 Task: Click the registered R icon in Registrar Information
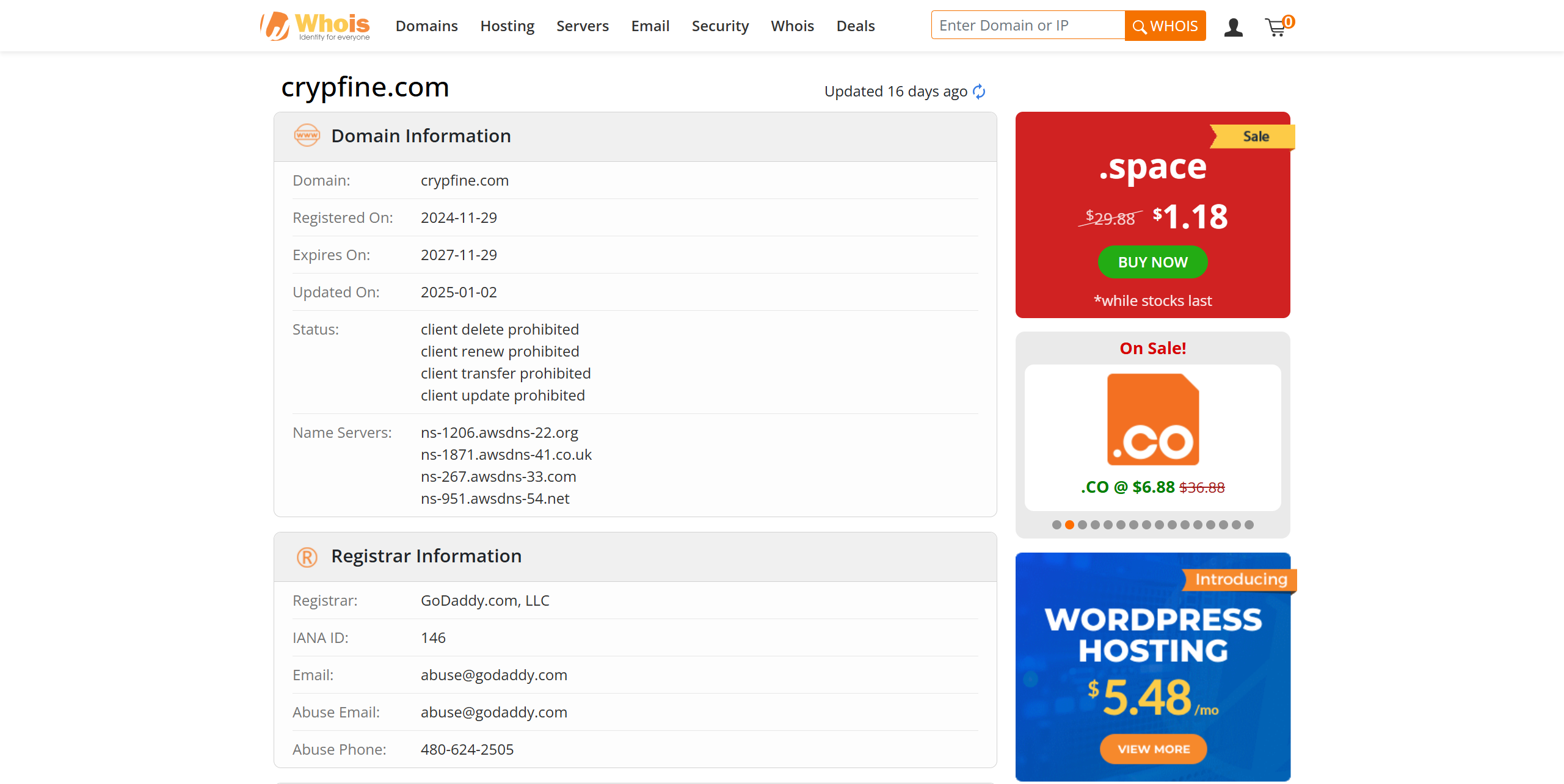[307, 557]
